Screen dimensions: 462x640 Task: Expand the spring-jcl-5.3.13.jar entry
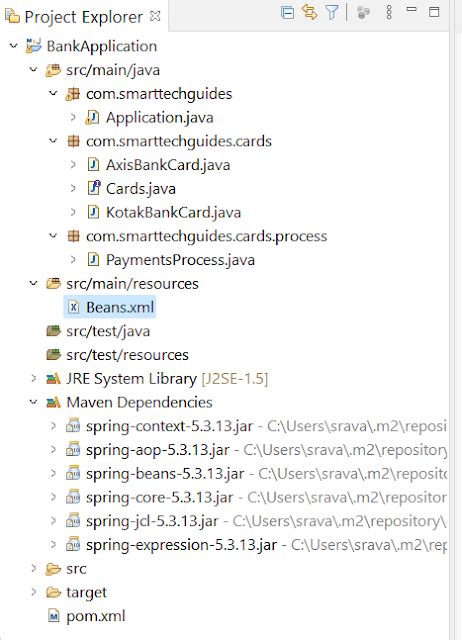pos(53,520)
